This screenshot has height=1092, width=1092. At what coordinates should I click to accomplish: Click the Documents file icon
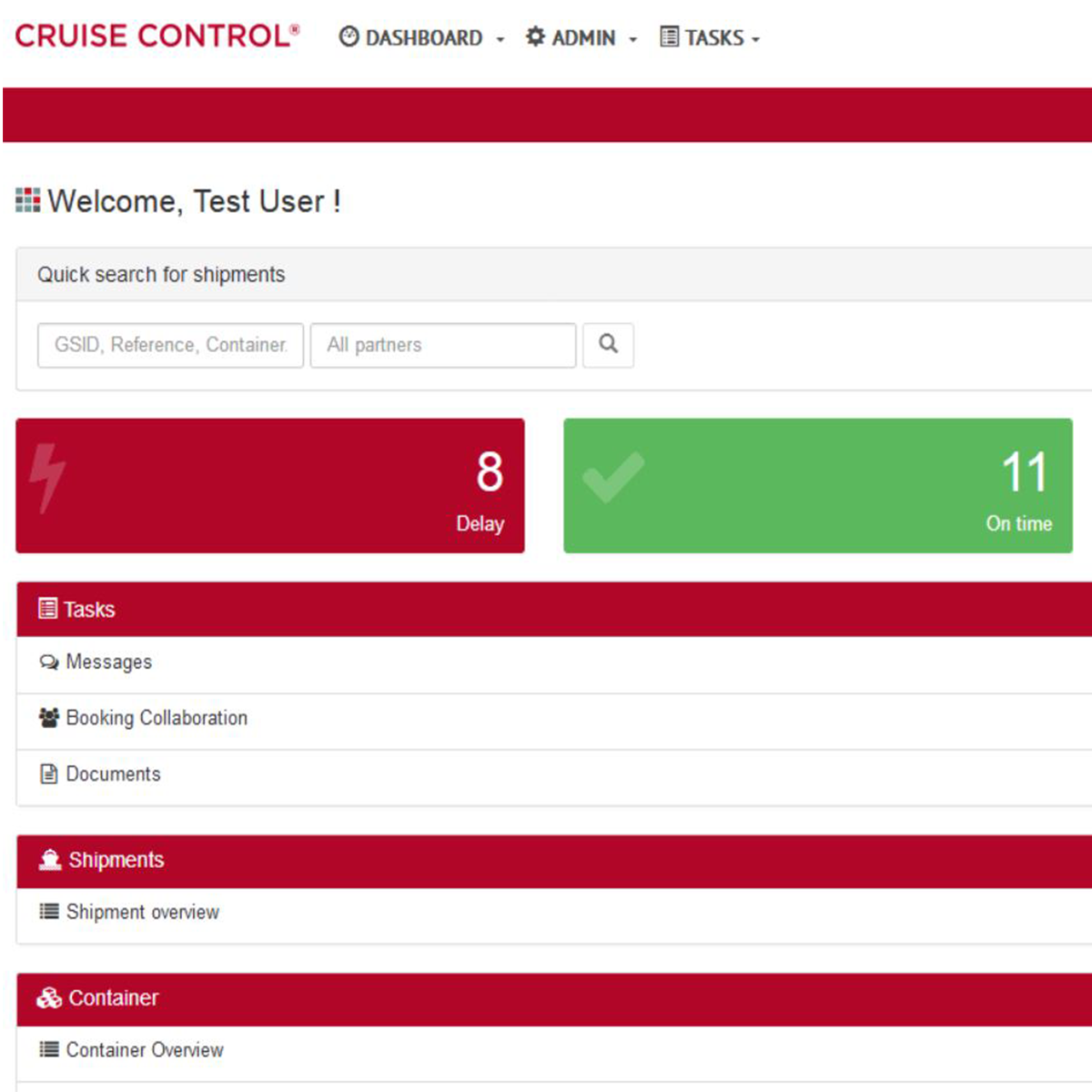(x=48, y=774)
